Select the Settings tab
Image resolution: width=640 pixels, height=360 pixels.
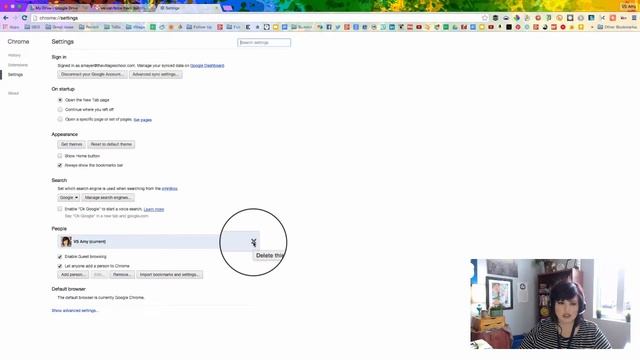click(x=188, y=8)
